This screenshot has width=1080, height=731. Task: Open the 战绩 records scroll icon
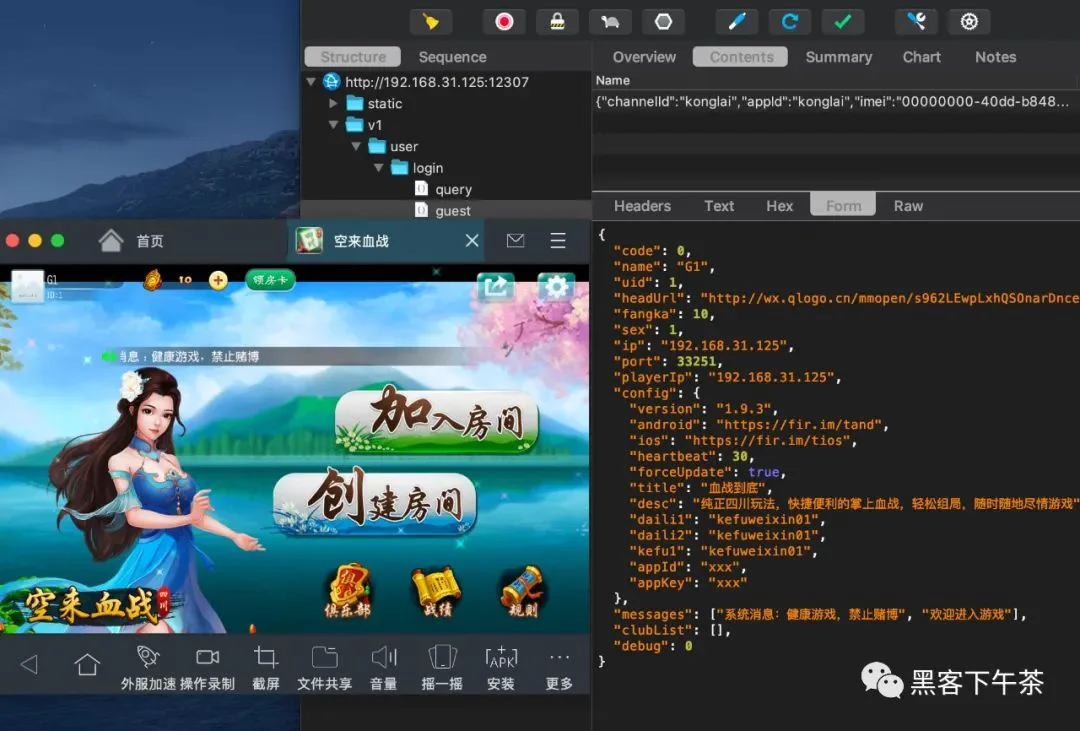(437, 590)
